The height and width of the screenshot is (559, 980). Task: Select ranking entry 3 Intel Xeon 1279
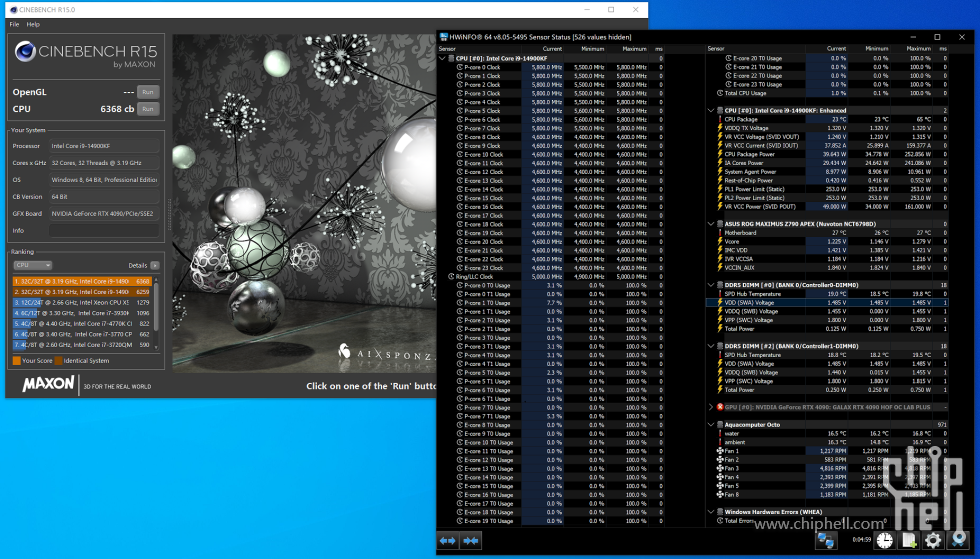pyautogui.click(x=82, y=303)
